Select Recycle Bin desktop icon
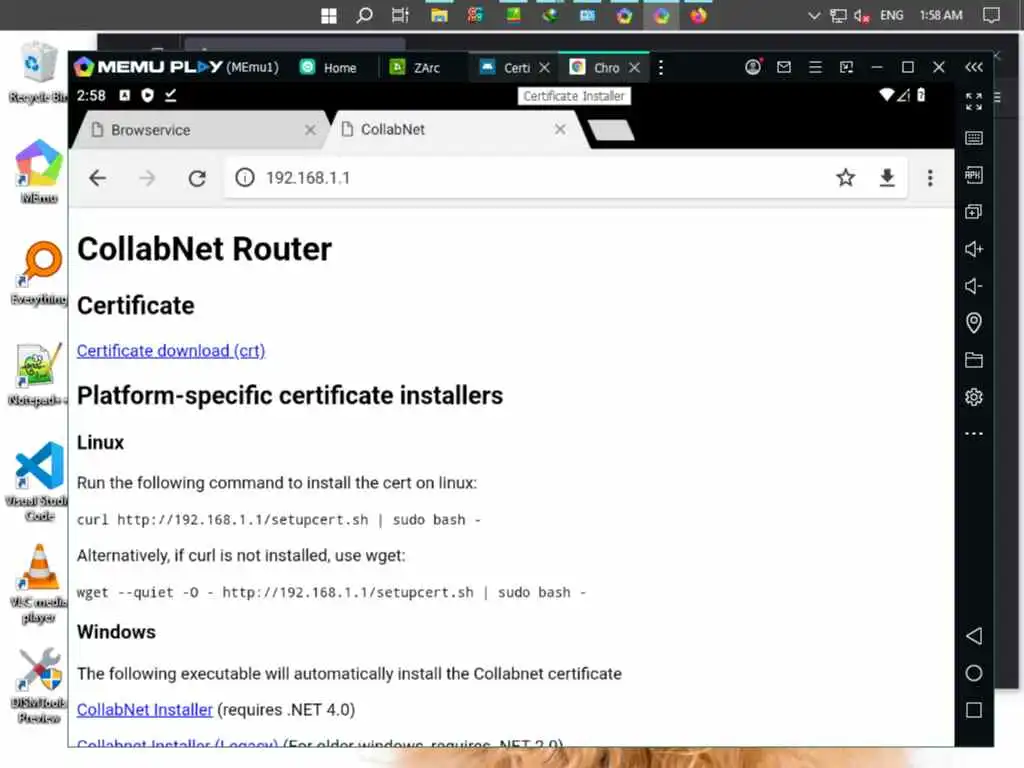This screenshot has width=1024, height=768. (x=39, y=72)
